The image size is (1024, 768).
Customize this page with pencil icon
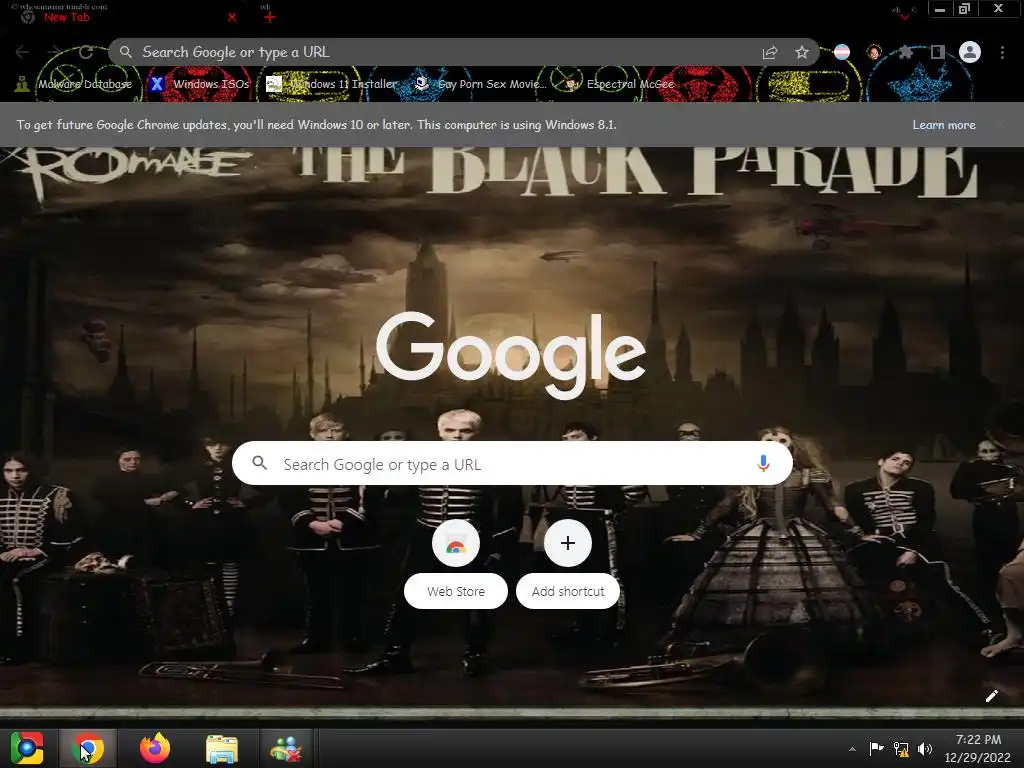(x=991, y=696)
